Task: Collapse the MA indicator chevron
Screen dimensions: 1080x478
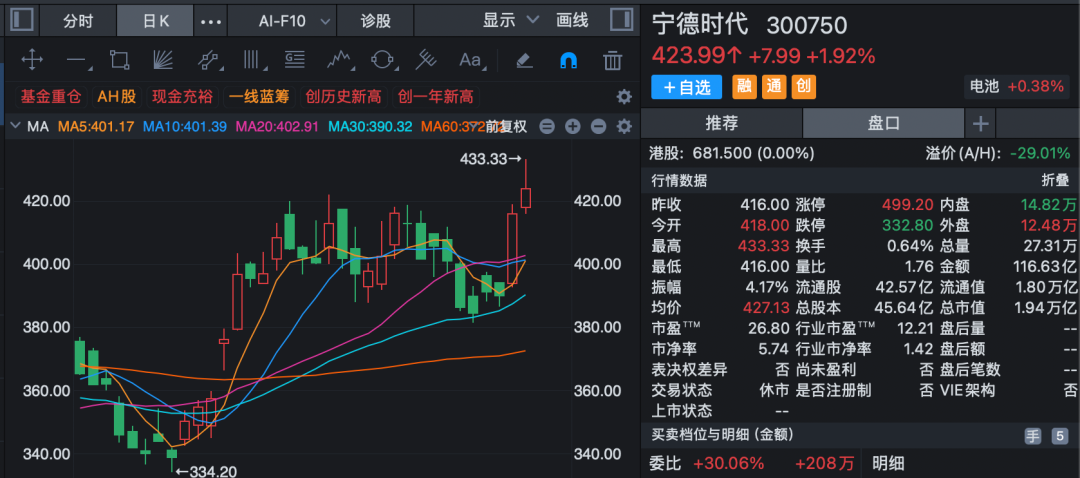Action: point(13,127)
